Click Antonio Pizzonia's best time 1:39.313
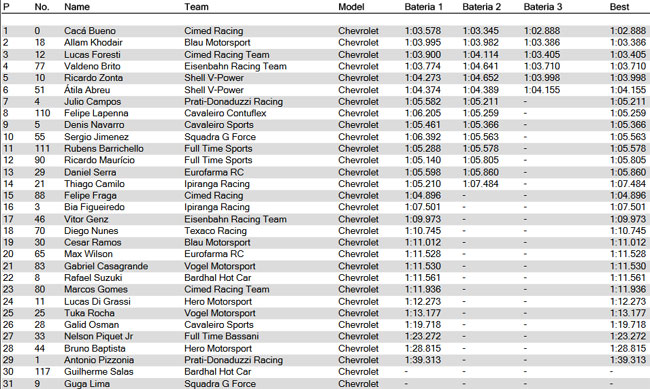650x389 pixels. [x=628, y=360]
